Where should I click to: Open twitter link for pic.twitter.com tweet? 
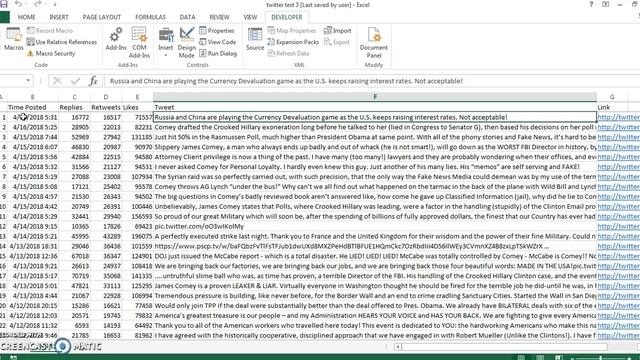point(618,226)
